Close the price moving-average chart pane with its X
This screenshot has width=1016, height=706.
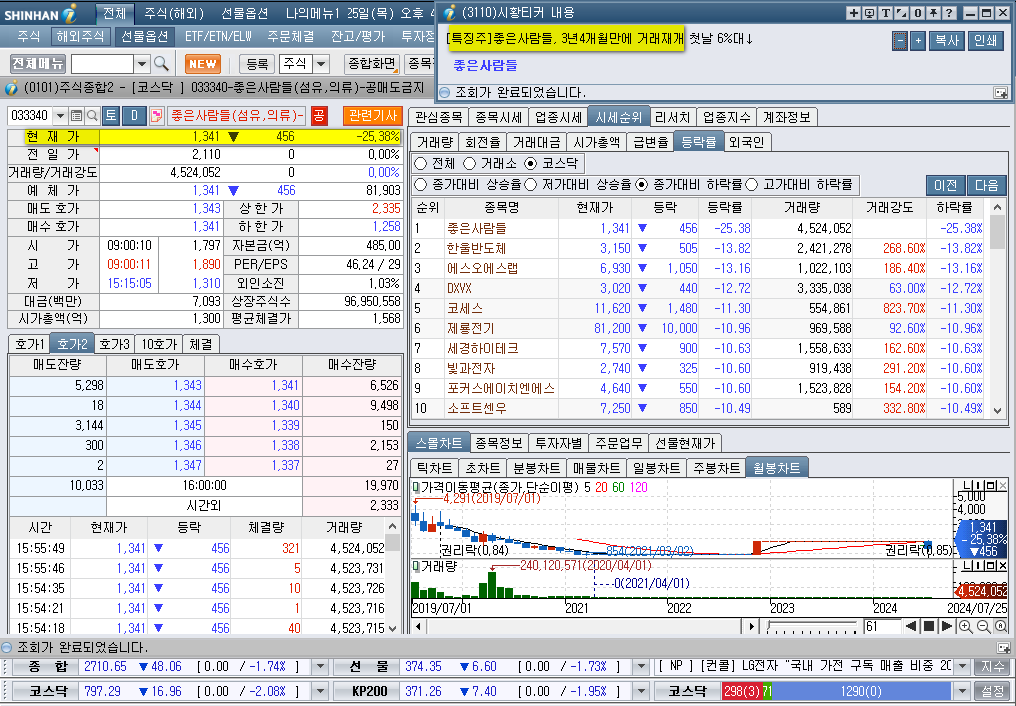pyautogui.click(x=1003, y=485)
